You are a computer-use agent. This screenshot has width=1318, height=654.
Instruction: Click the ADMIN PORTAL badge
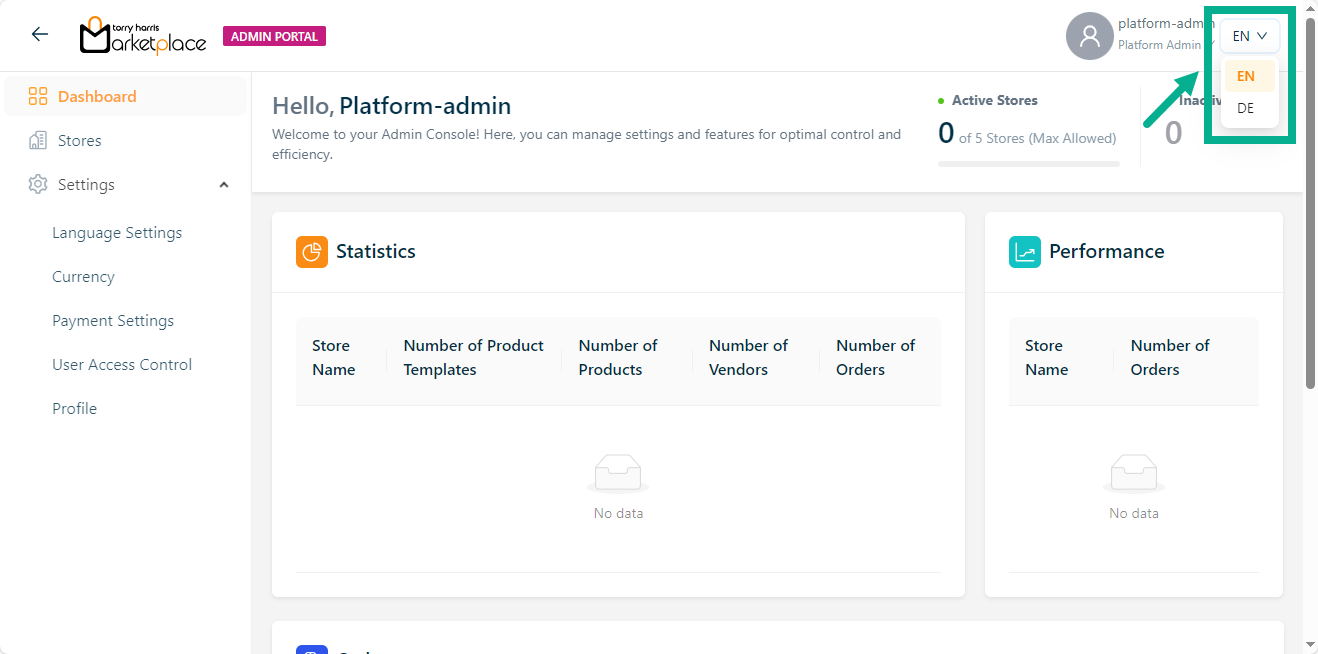point(274,37)
